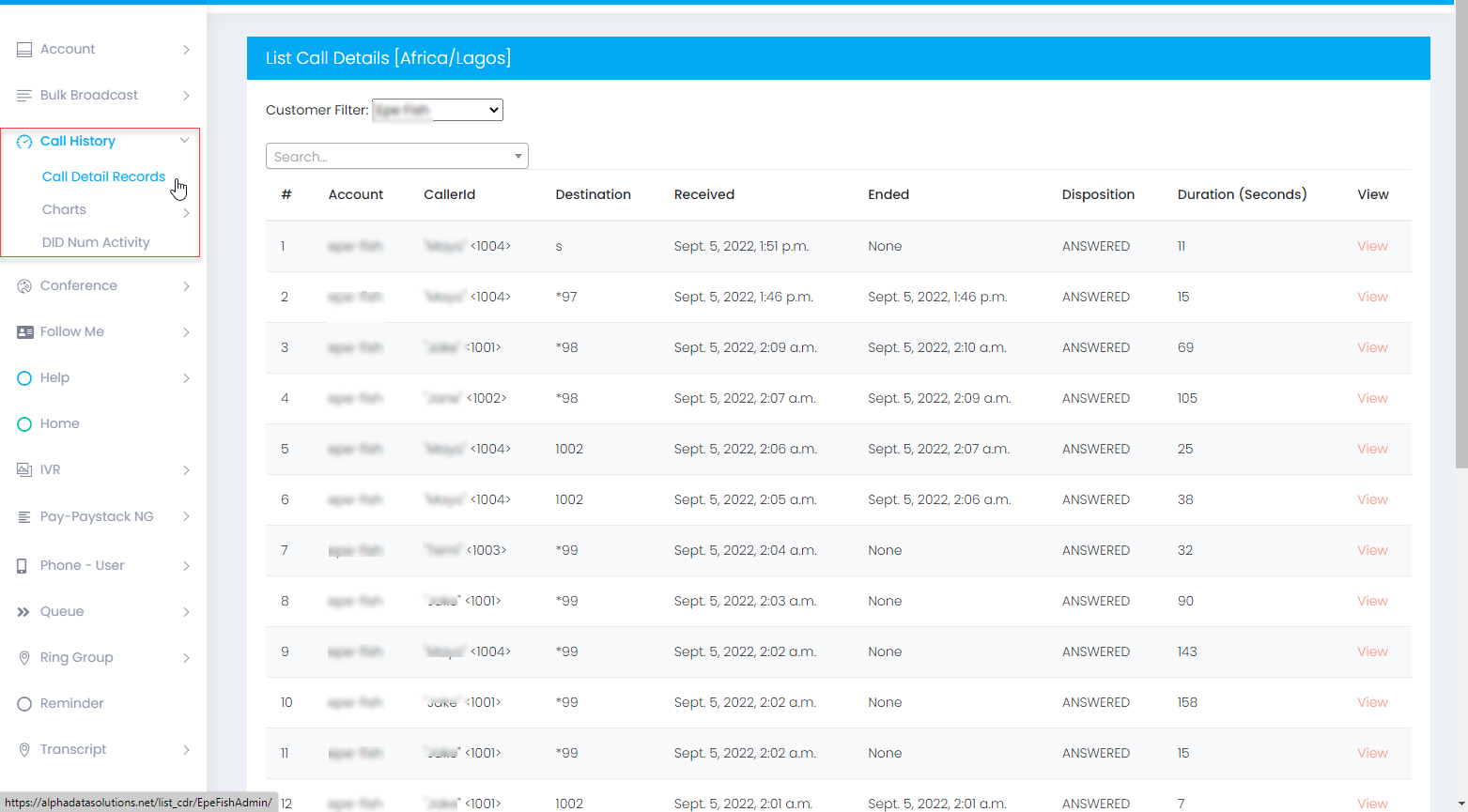Expand the Pay-Paystack NG menu chevron
Screen dimensions: 1468x812
pyautogui.click(x=186, y=516)
